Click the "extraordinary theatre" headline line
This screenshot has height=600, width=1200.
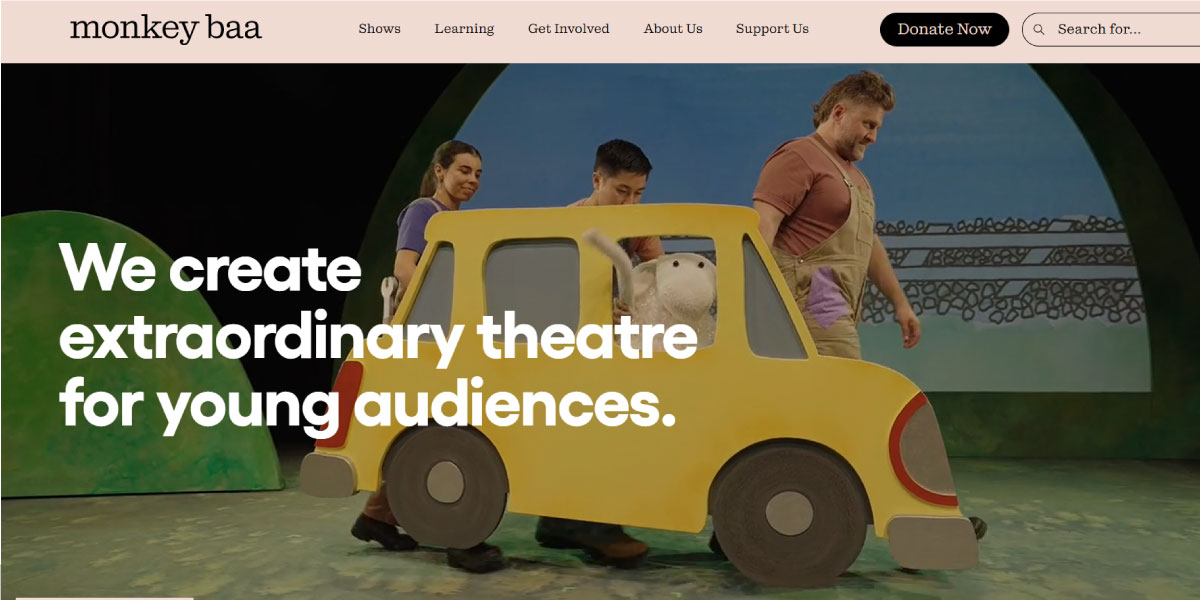click(378, 336)
